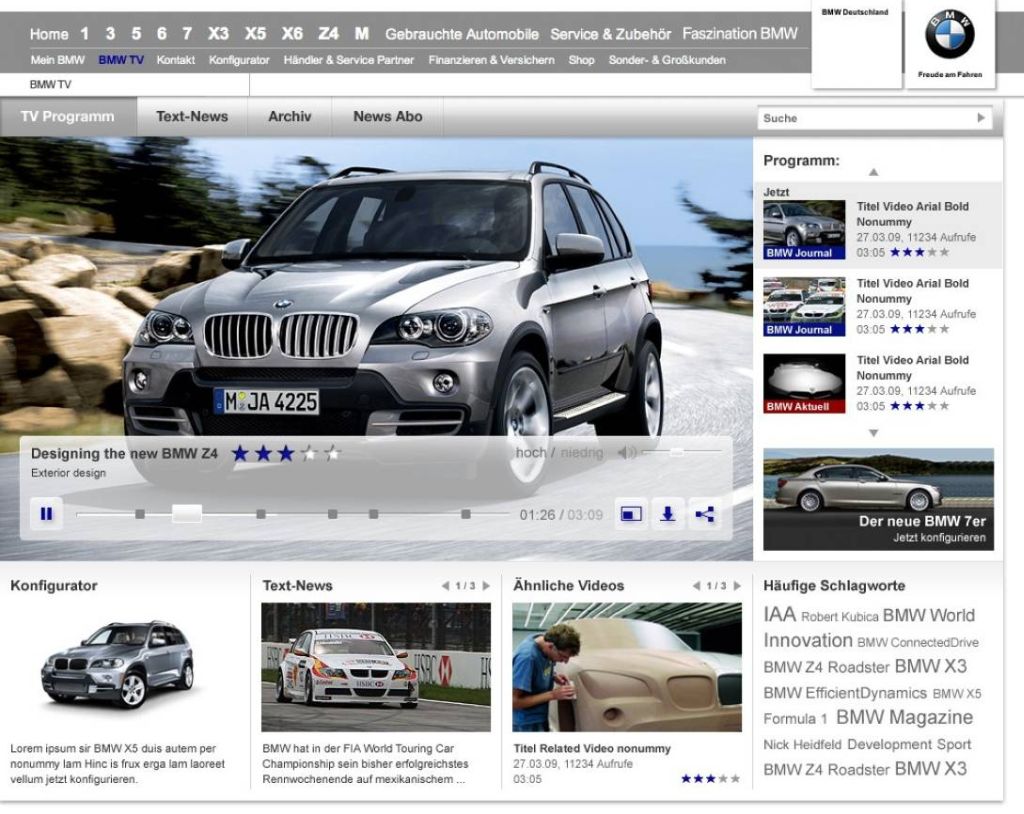1024x814 pixels.
Task: Go to previous Ähnliche Videos arrow
Action: 696,586
